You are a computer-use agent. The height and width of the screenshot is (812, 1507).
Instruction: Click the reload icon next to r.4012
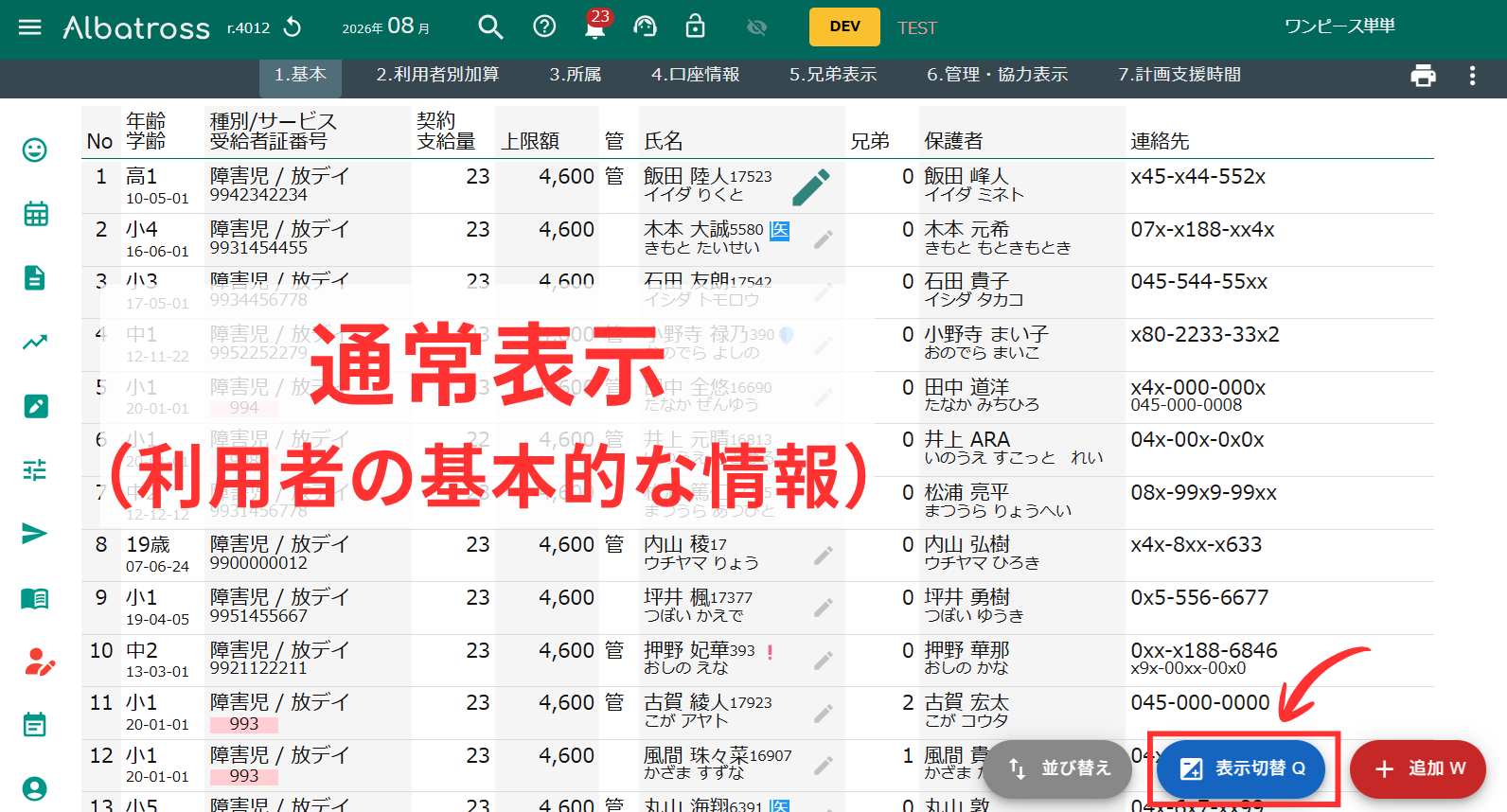(x=293, y=27)
